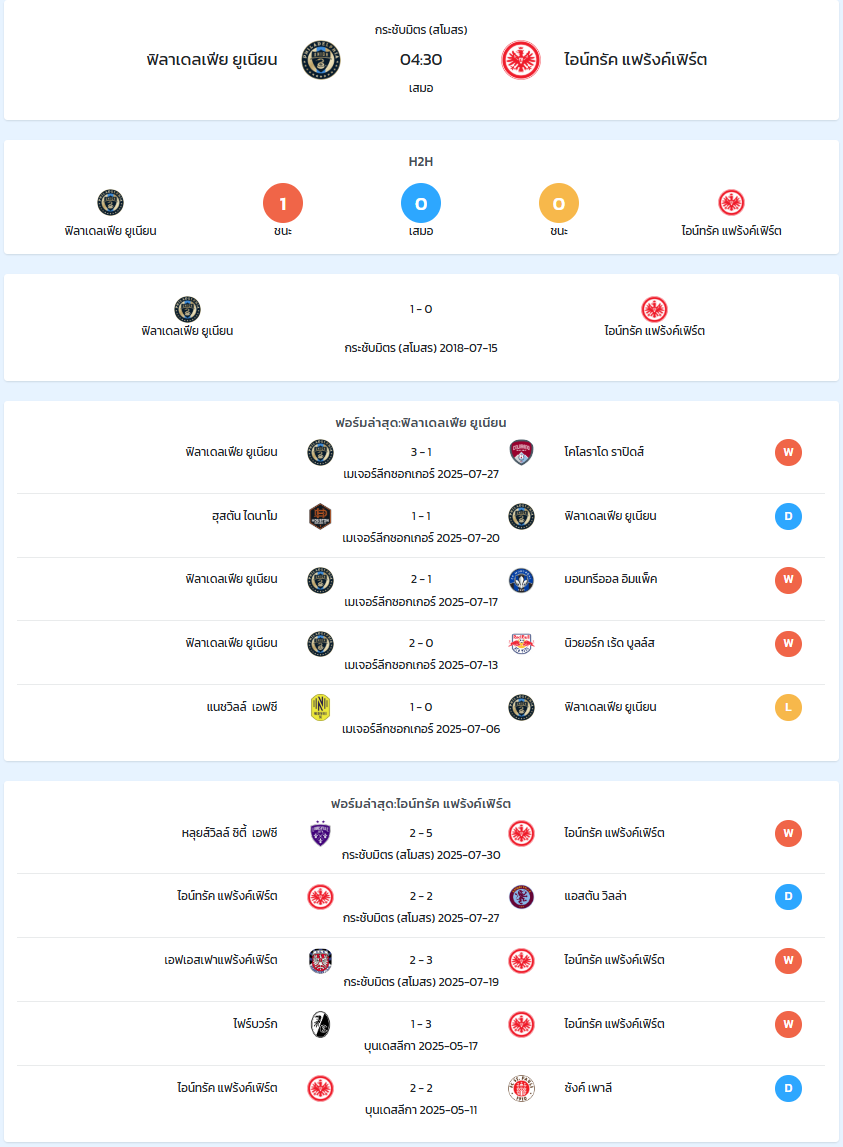The width and height of the screenshot is (843, 1147).
Task: Open the 2 - 5 Louisville City friendly result
Action: coord(421,833)
